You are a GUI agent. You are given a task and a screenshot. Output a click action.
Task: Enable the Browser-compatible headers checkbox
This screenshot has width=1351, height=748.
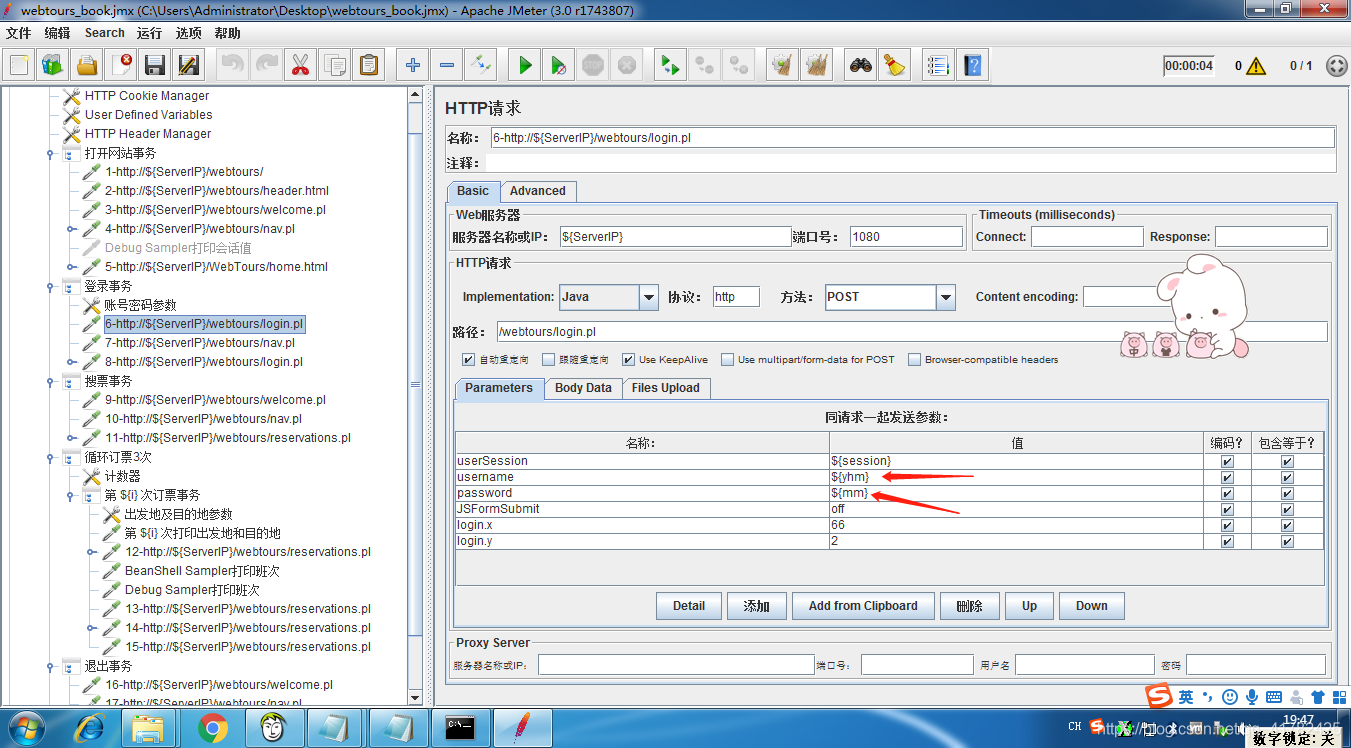(x=914, y=359)
